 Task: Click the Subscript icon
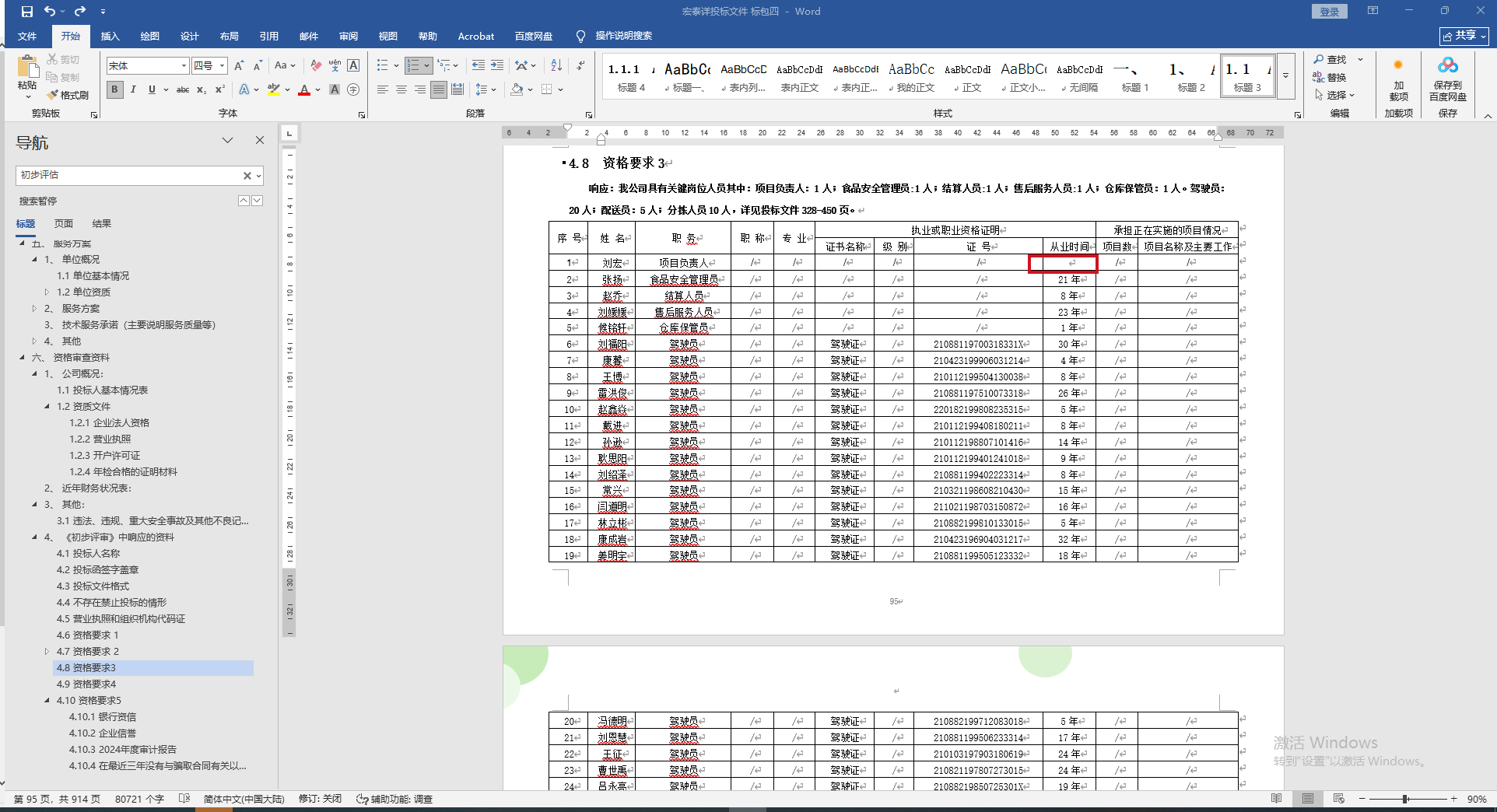click(x=202, y=90)
